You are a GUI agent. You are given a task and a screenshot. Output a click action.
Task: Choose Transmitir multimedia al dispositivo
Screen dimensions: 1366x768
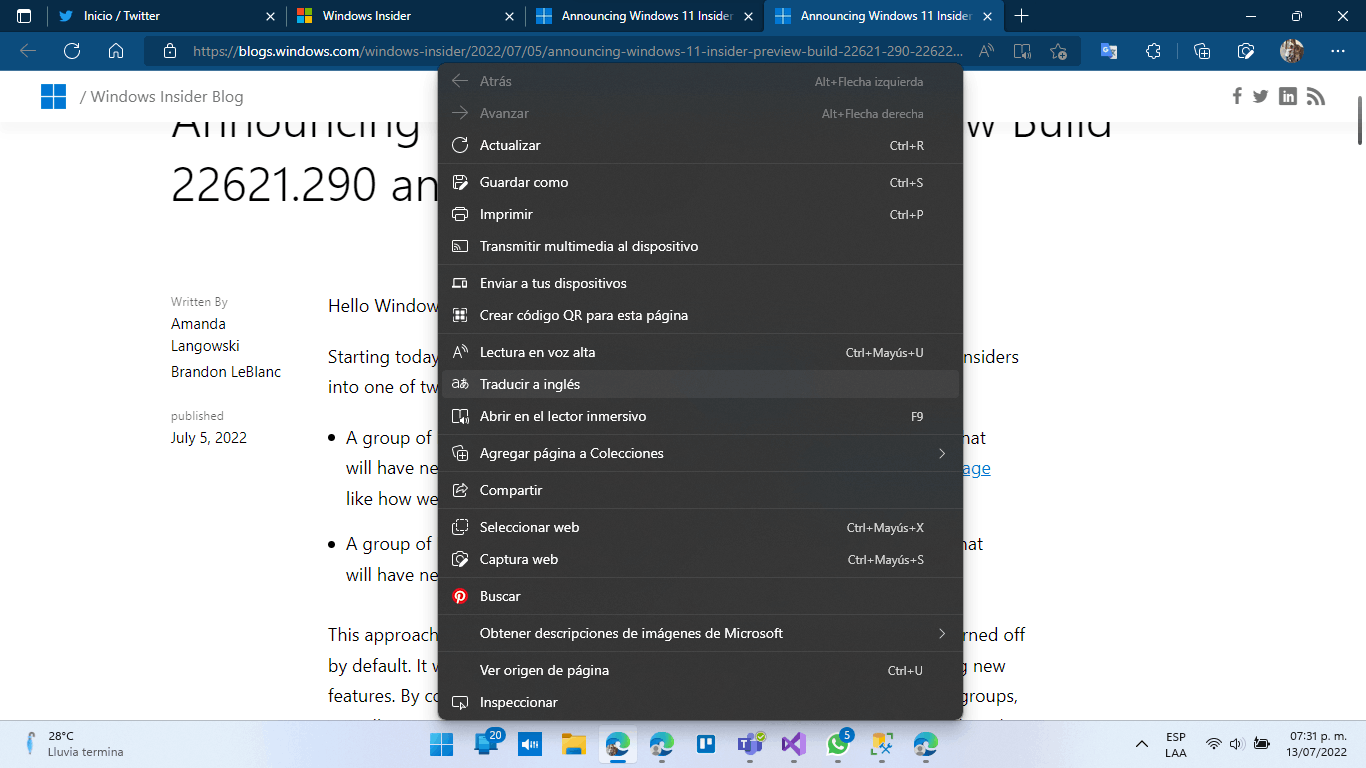pos(700,246)
